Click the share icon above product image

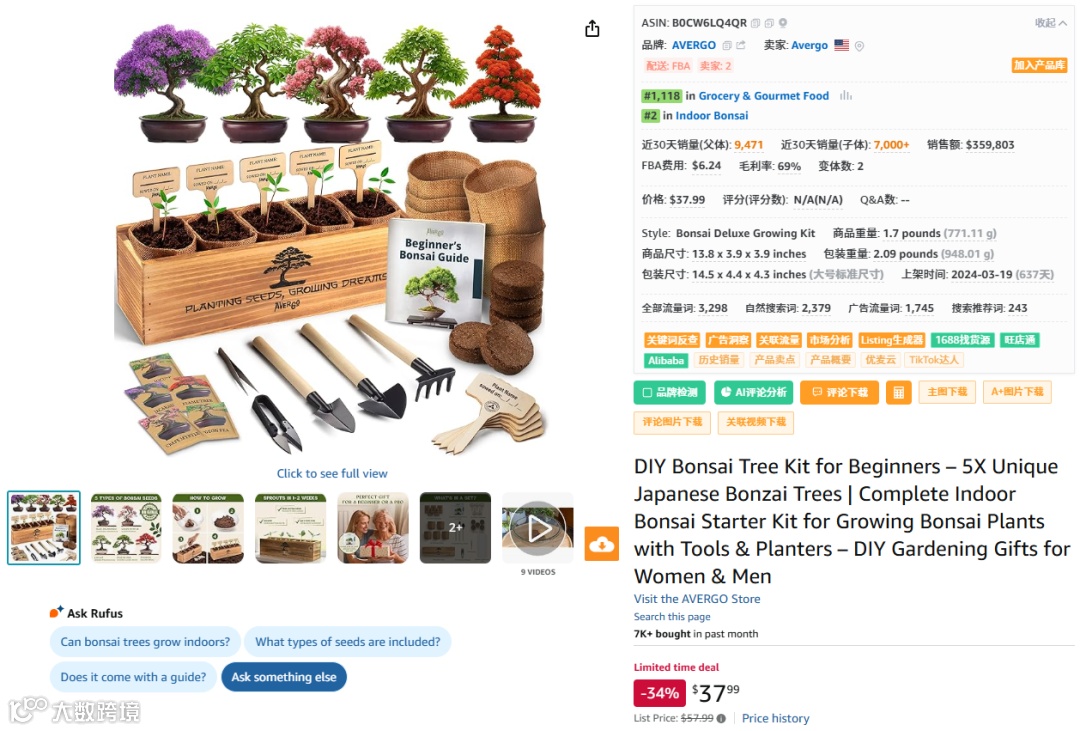[592, 29]
